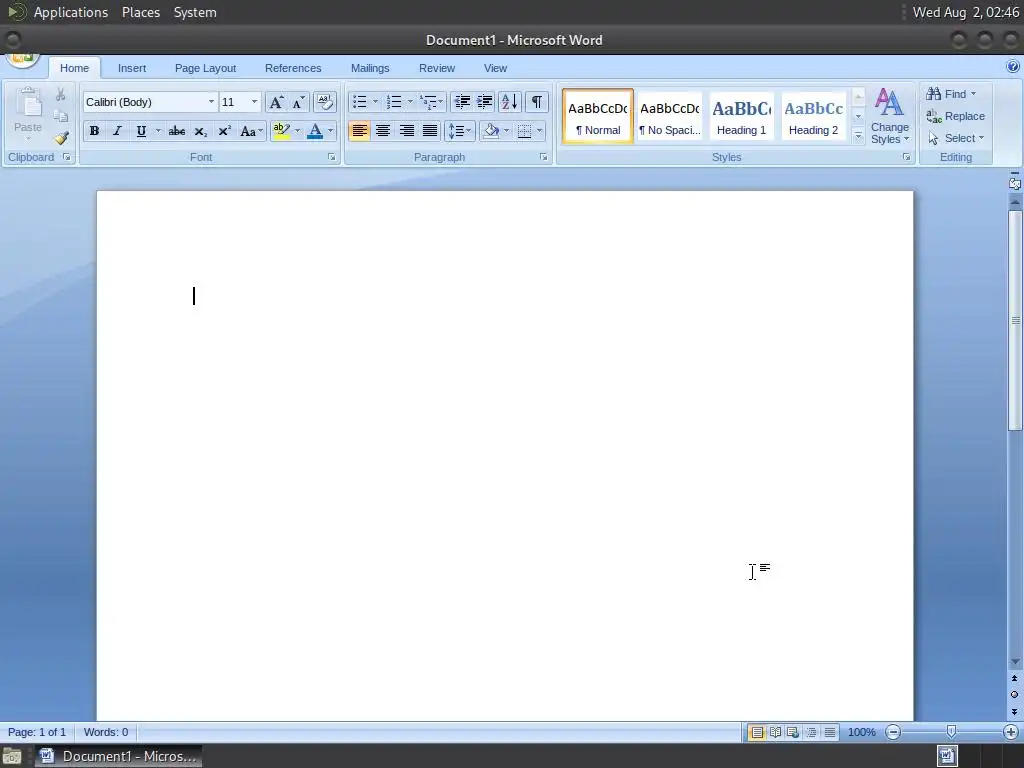Open line spacing dropdown
The height and width of the screenshot is (768, 1024).
click(460, 131)
